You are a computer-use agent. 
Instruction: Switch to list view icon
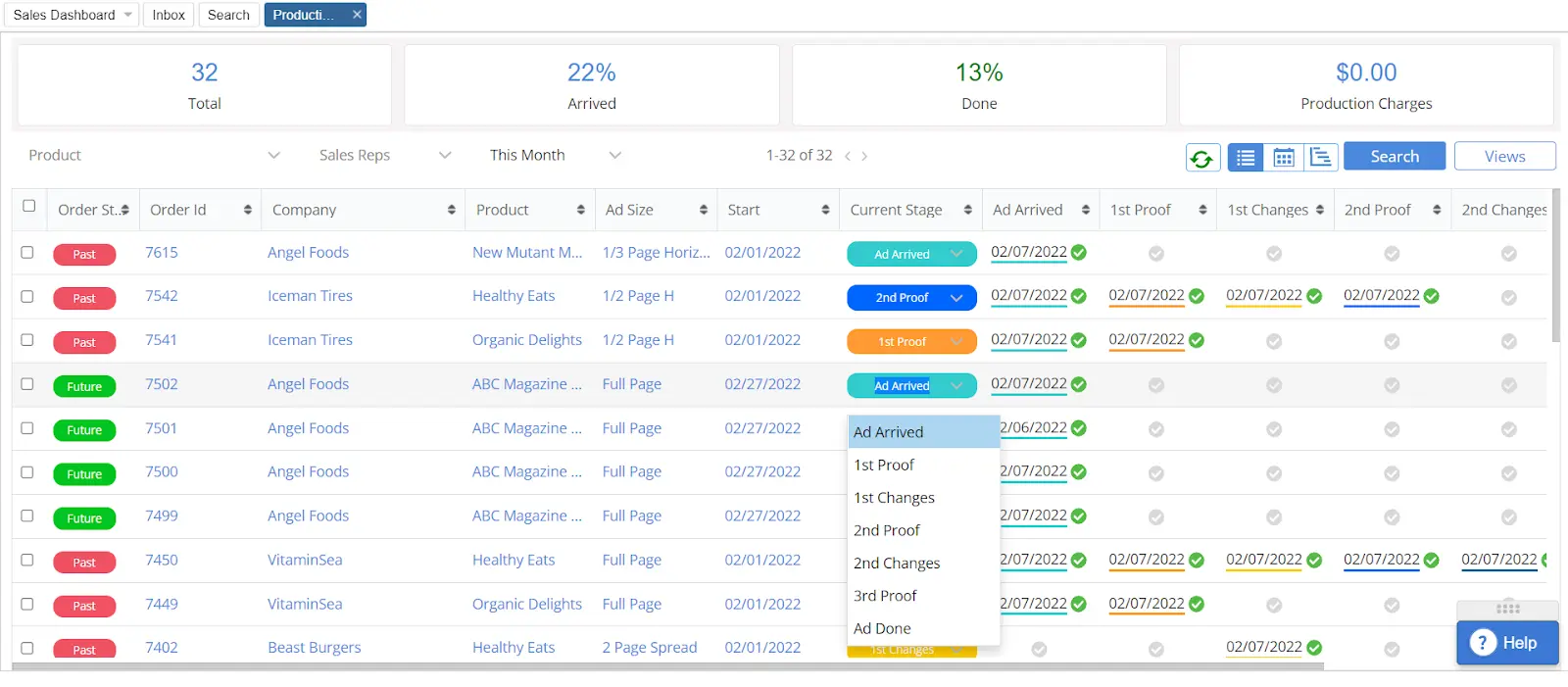(x=1246, y=157)
